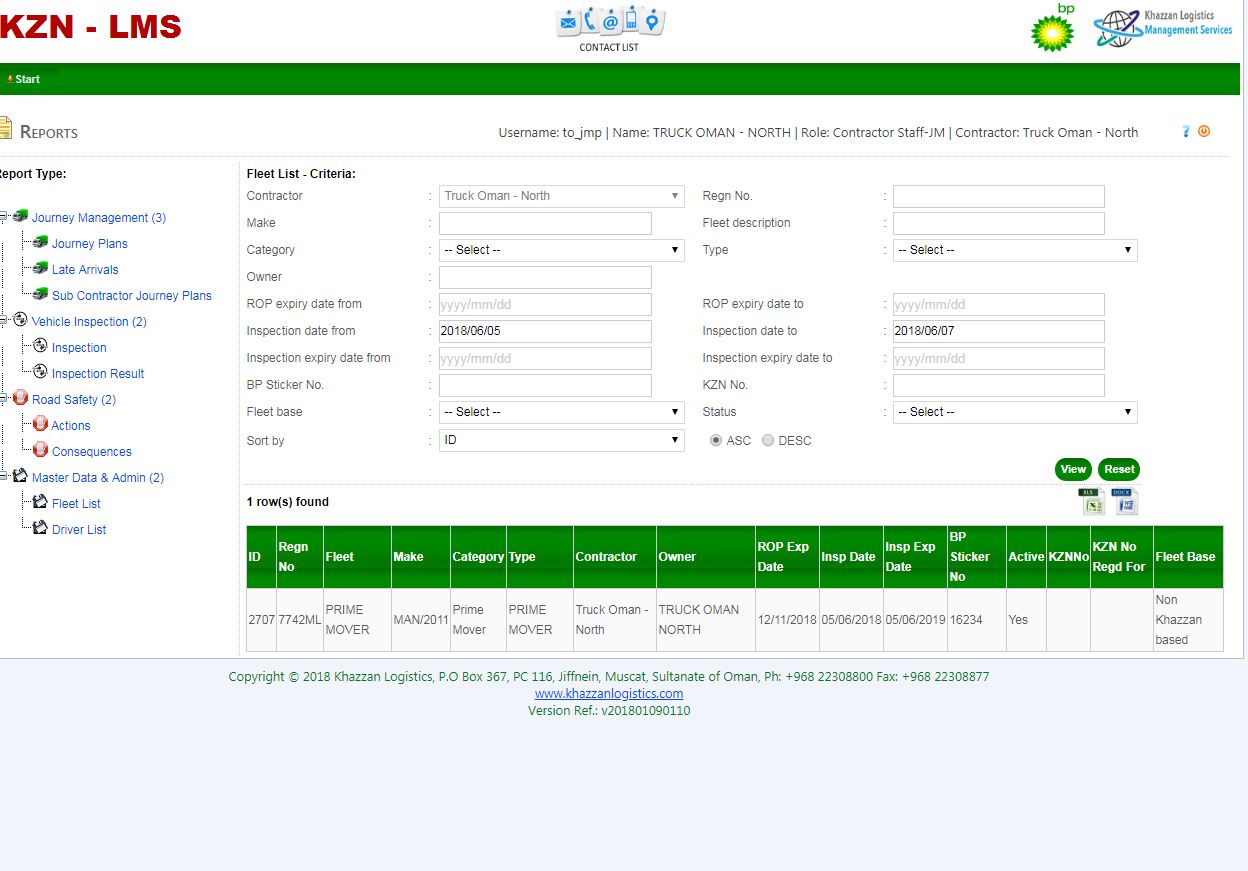Click the blue help question mark icon
The width and height of the screenshot is (1248, 871).
point(1186,131)
